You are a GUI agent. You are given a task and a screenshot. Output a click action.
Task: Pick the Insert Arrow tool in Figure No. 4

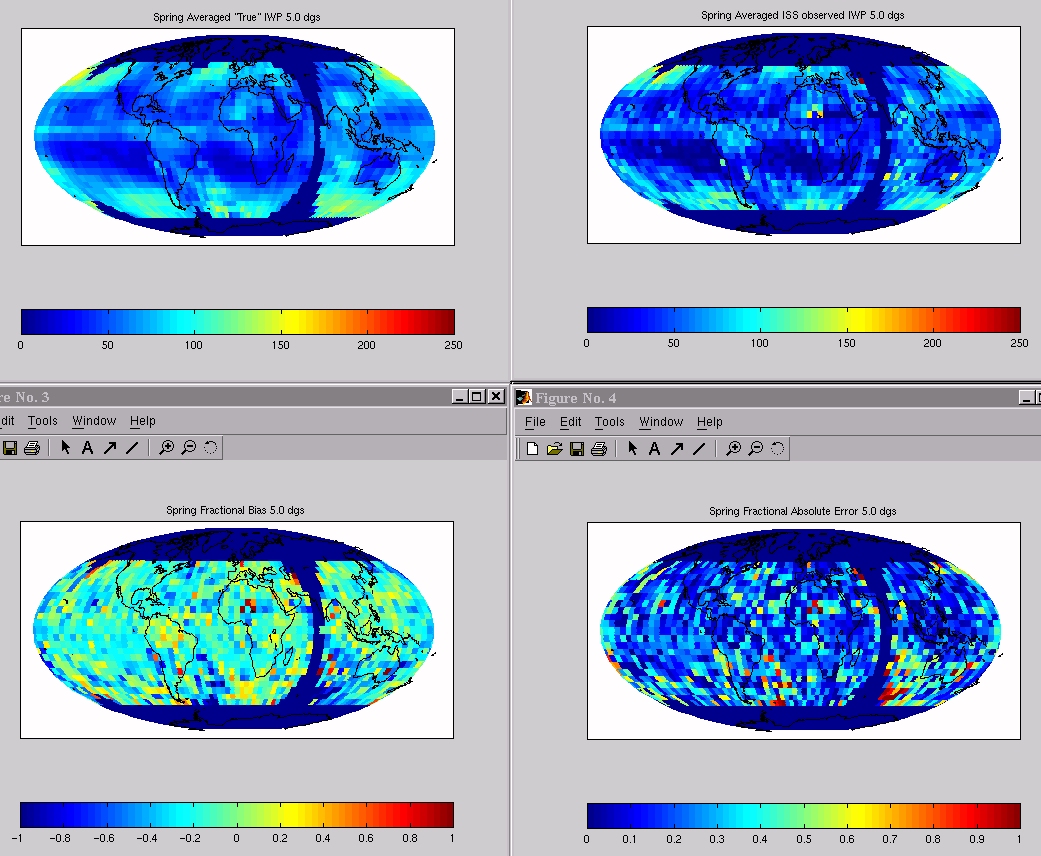coord(677,449)
